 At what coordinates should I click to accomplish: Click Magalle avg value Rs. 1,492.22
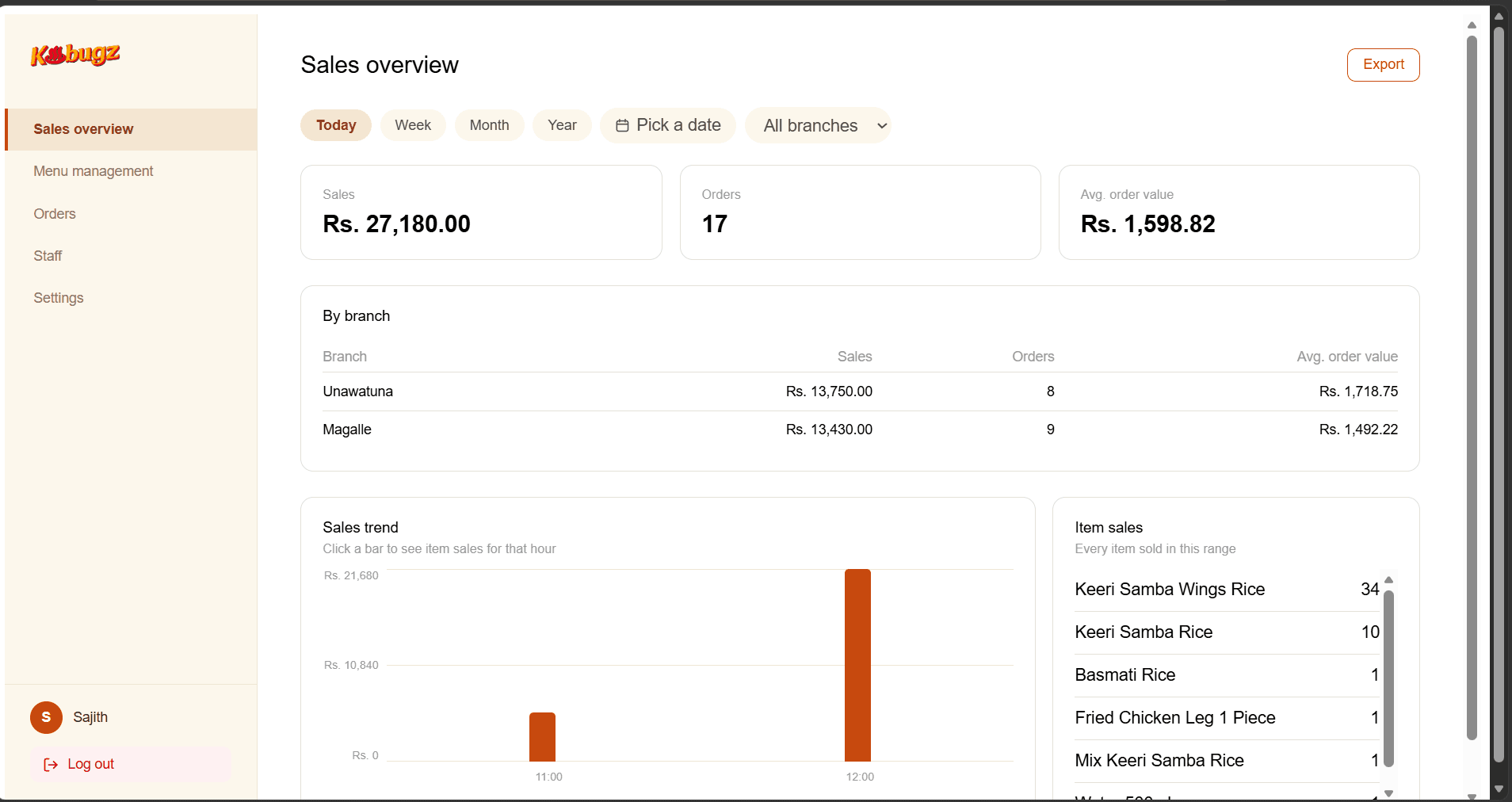1358,430
